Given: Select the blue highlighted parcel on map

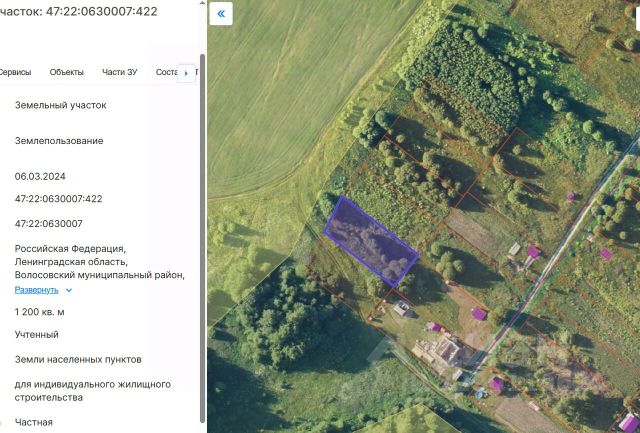Looking at the screenshot, I should pos(371,241).
